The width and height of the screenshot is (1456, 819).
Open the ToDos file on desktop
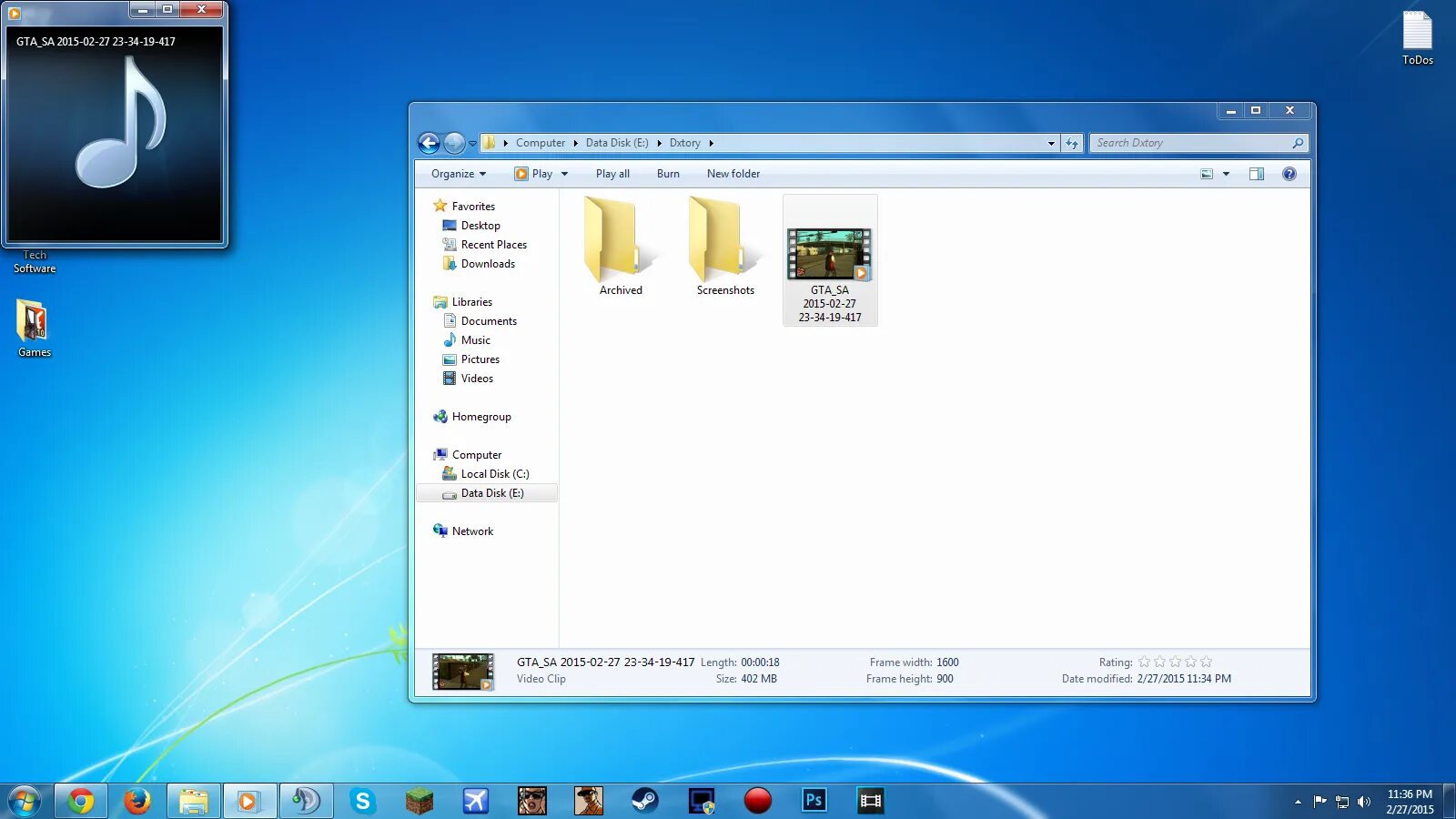(x=1418, y=38)
